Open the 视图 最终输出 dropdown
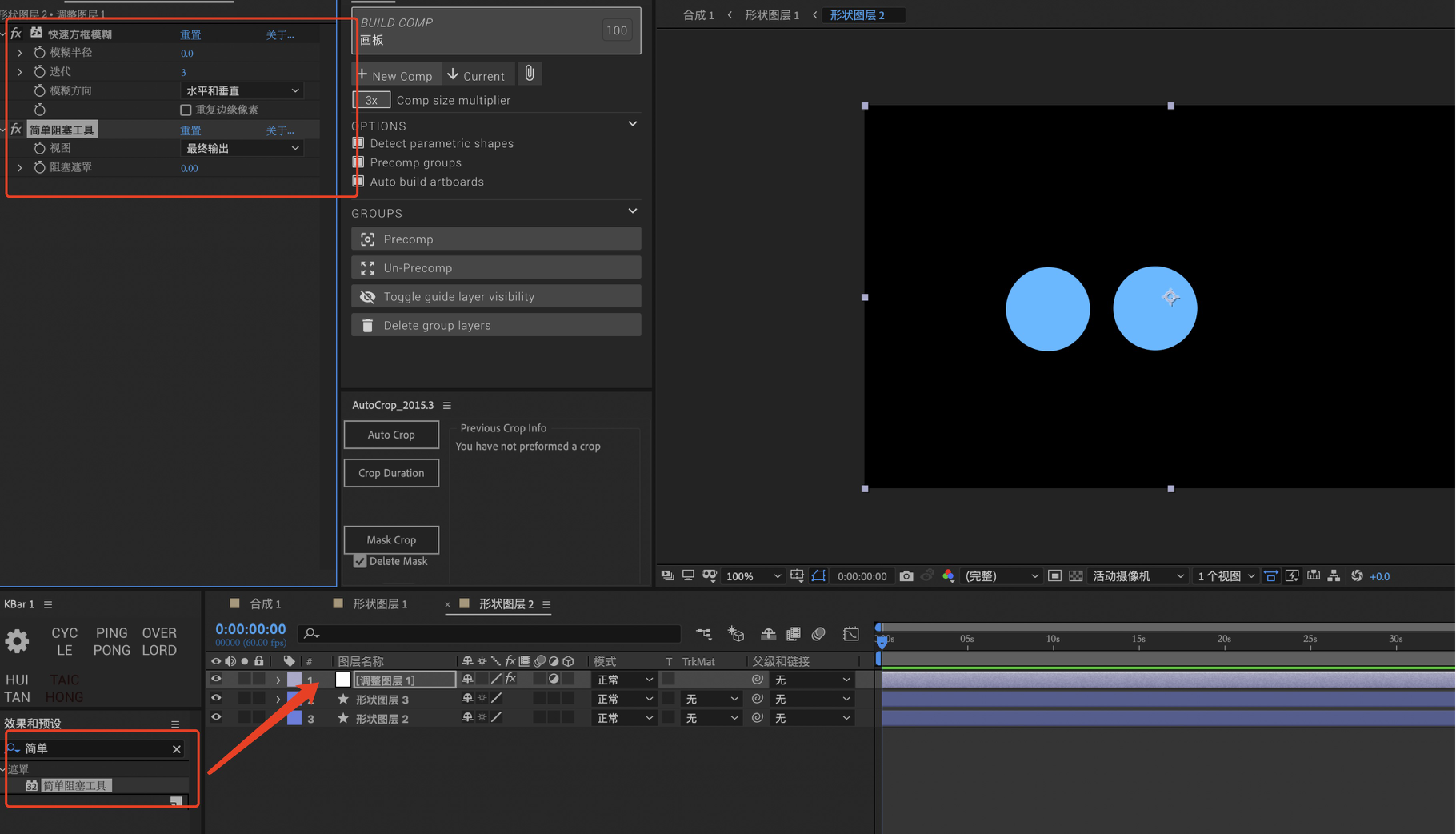 [x=242, y=149]
